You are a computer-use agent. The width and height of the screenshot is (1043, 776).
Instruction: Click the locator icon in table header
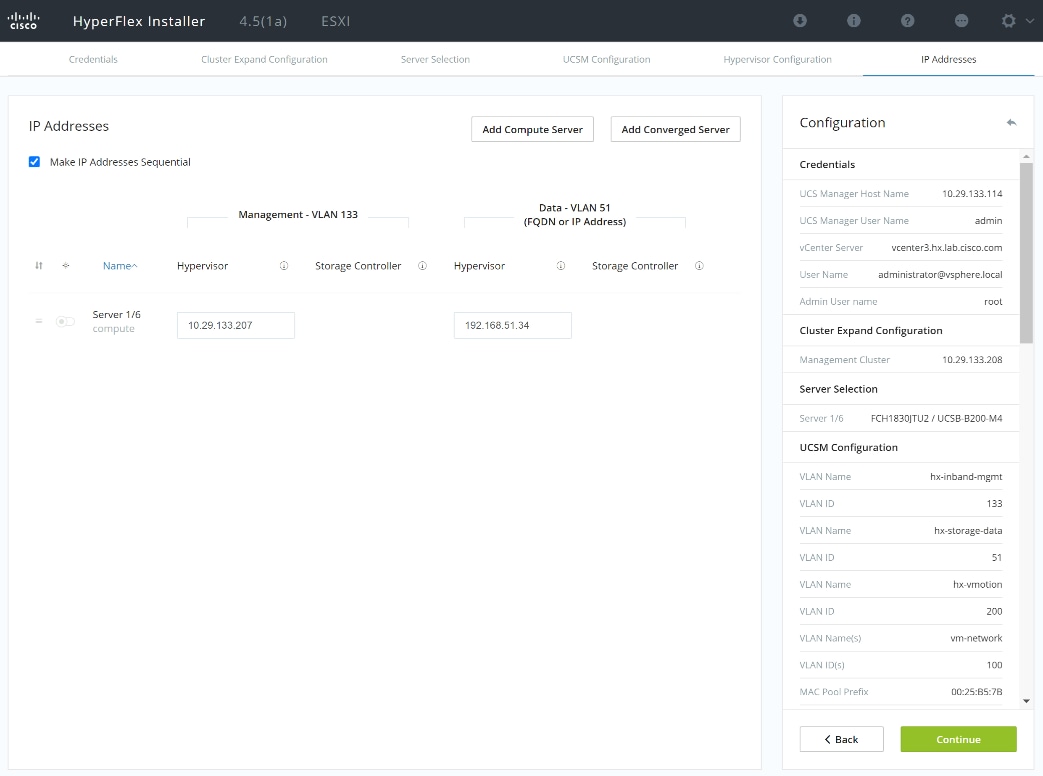coord(66,266)
